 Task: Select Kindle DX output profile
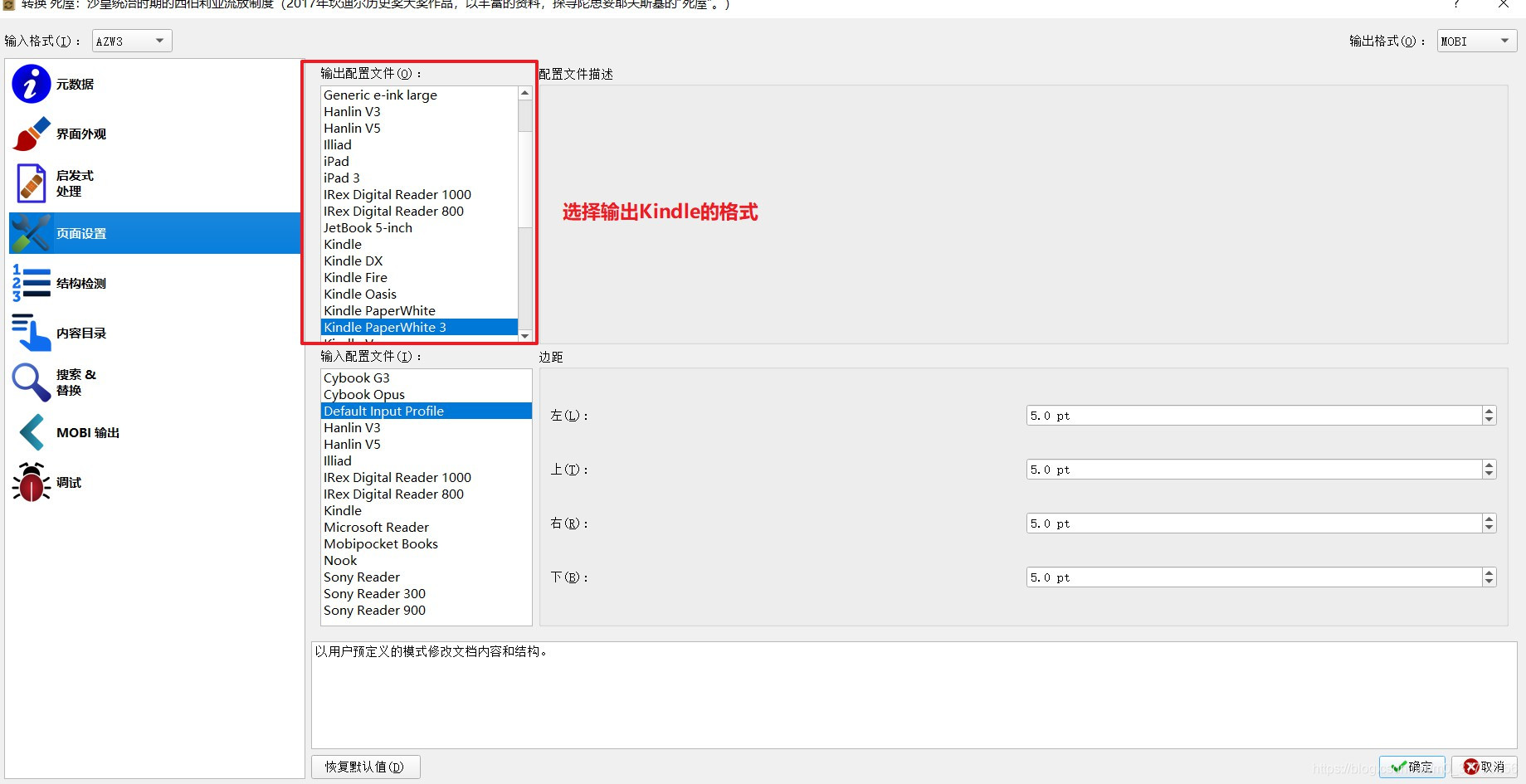click(x=419, y=261)
